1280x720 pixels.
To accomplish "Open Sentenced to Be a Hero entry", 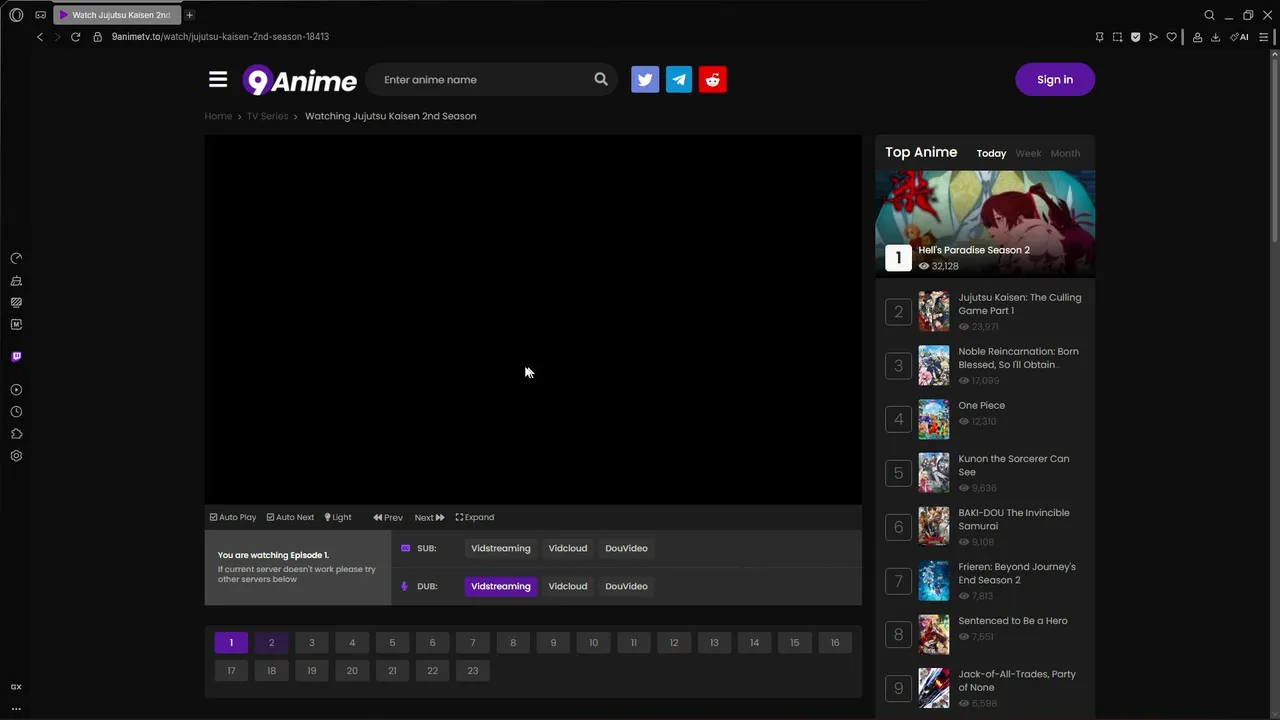I will 1013,621.
